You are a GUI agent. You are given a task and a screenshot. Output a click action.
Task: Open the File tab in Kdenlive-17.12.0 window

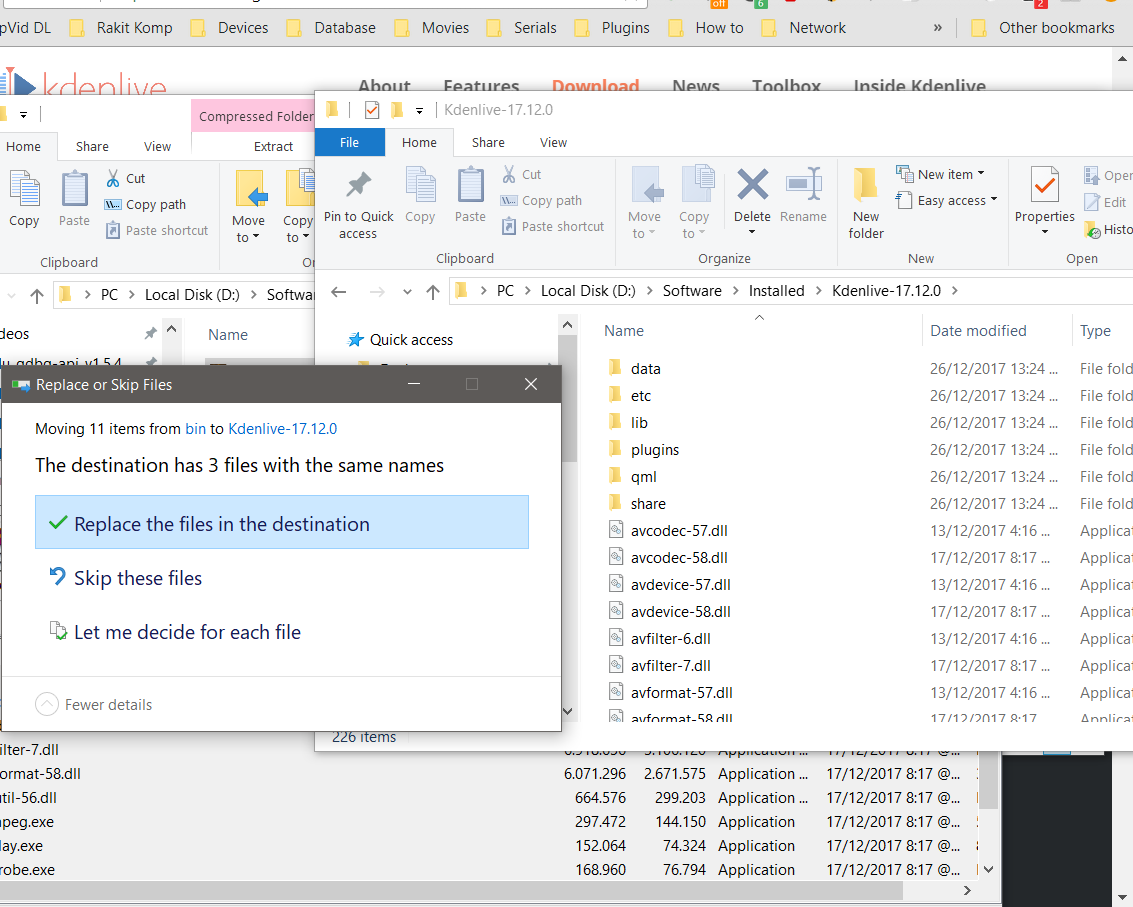point(350,142)
